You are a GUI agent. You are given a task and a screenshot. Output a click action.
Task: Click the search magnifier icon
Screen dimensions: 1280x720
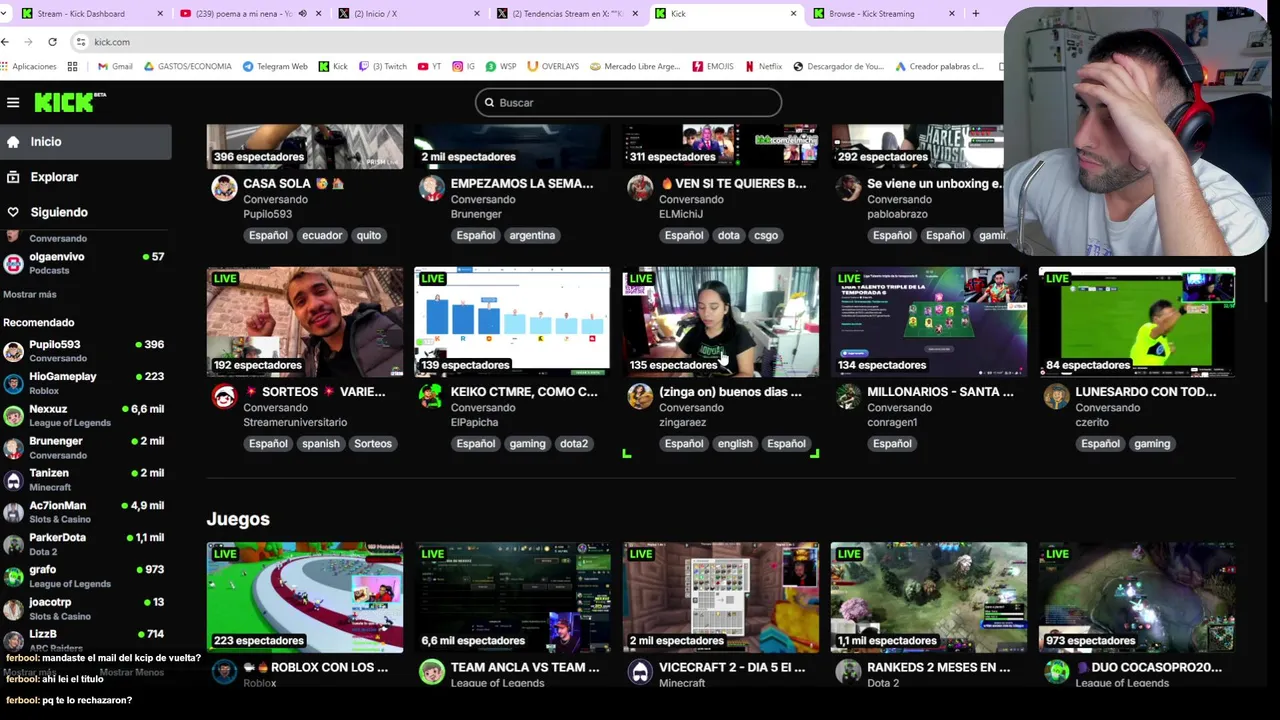(x=489, y=102)
